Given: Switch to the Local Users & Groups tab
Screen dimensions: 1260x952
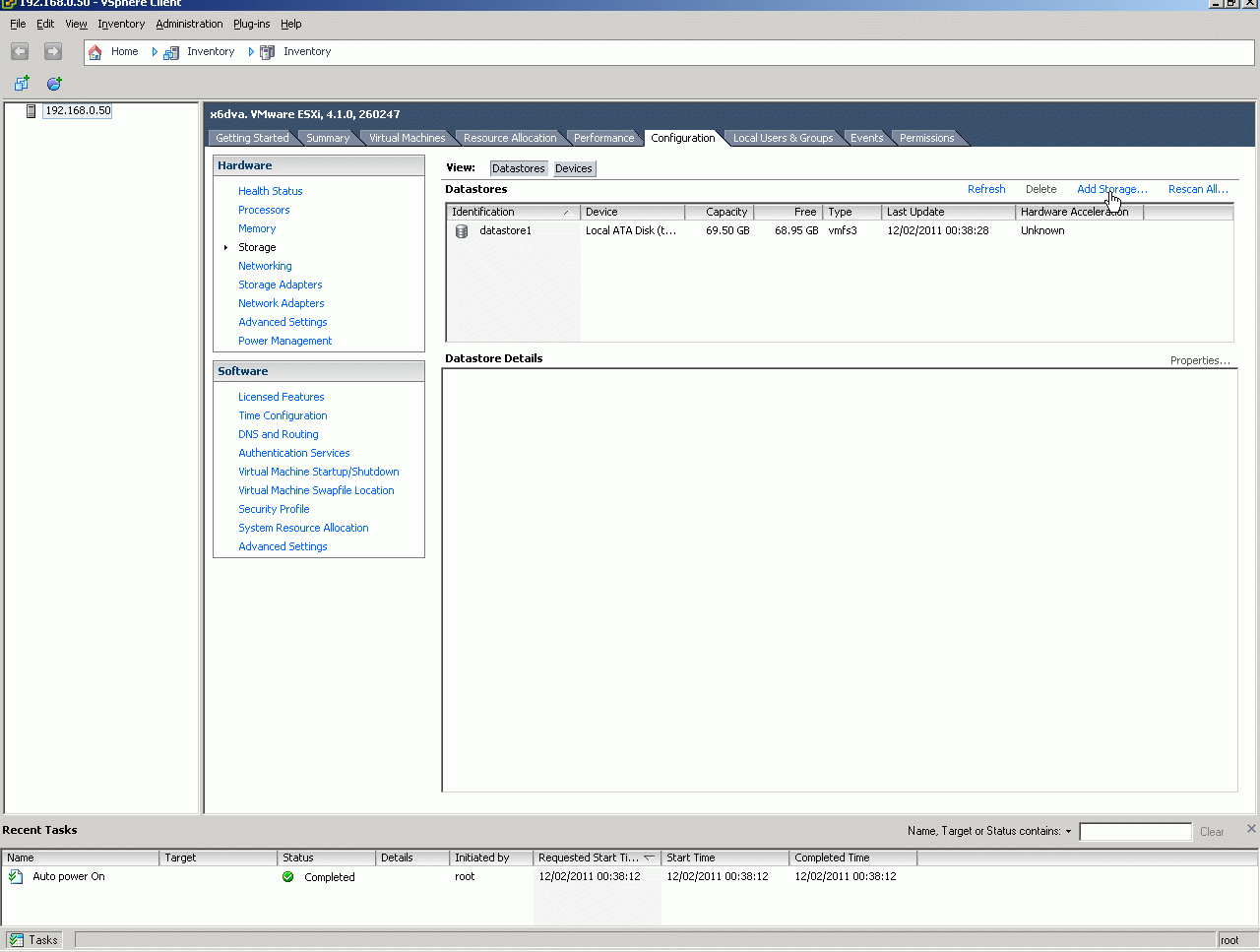Looking at the screenshot, I should click(x=783, y=138).
